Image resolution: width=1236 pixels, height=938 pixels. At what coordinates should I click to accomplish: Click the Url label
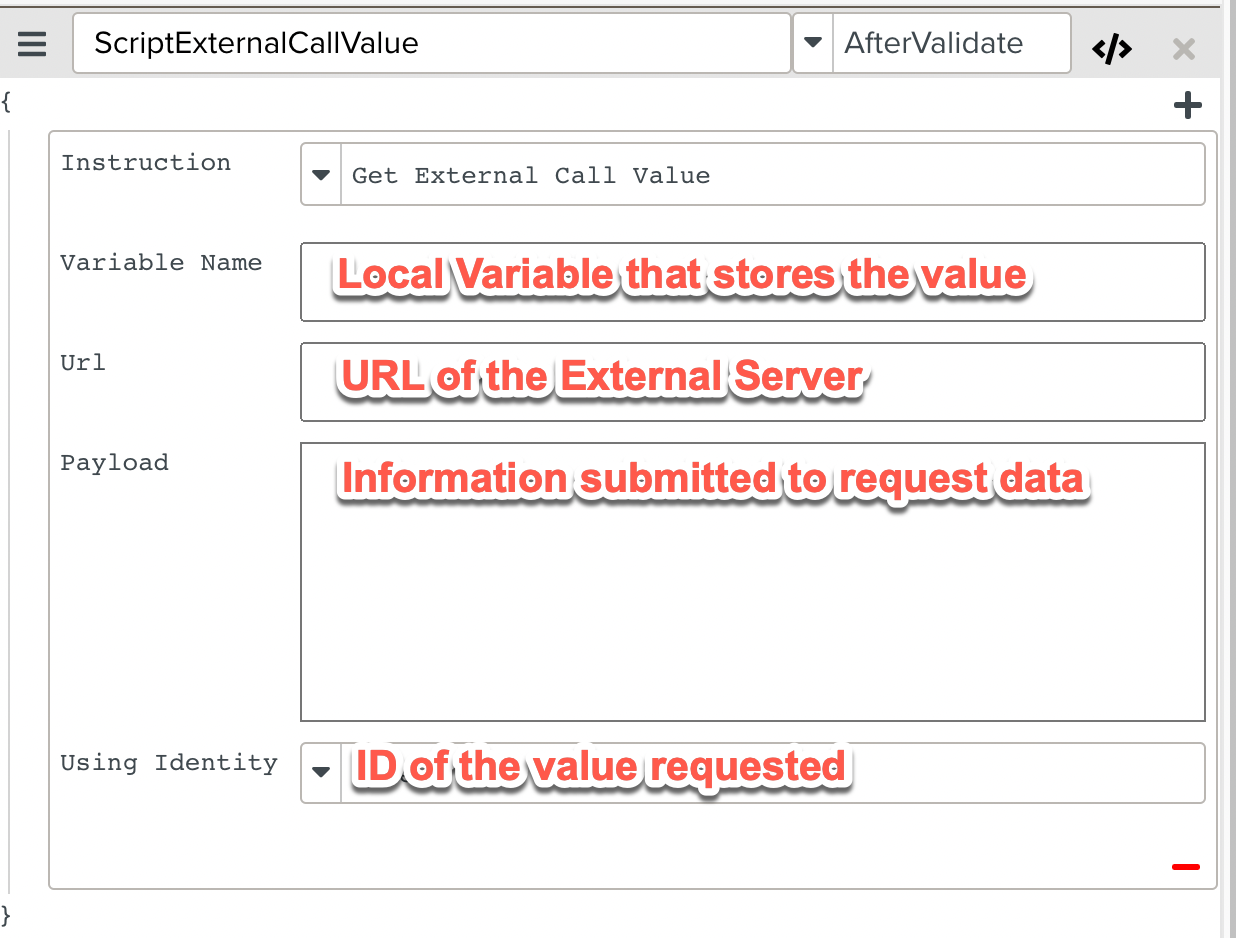tap(82, 362)
